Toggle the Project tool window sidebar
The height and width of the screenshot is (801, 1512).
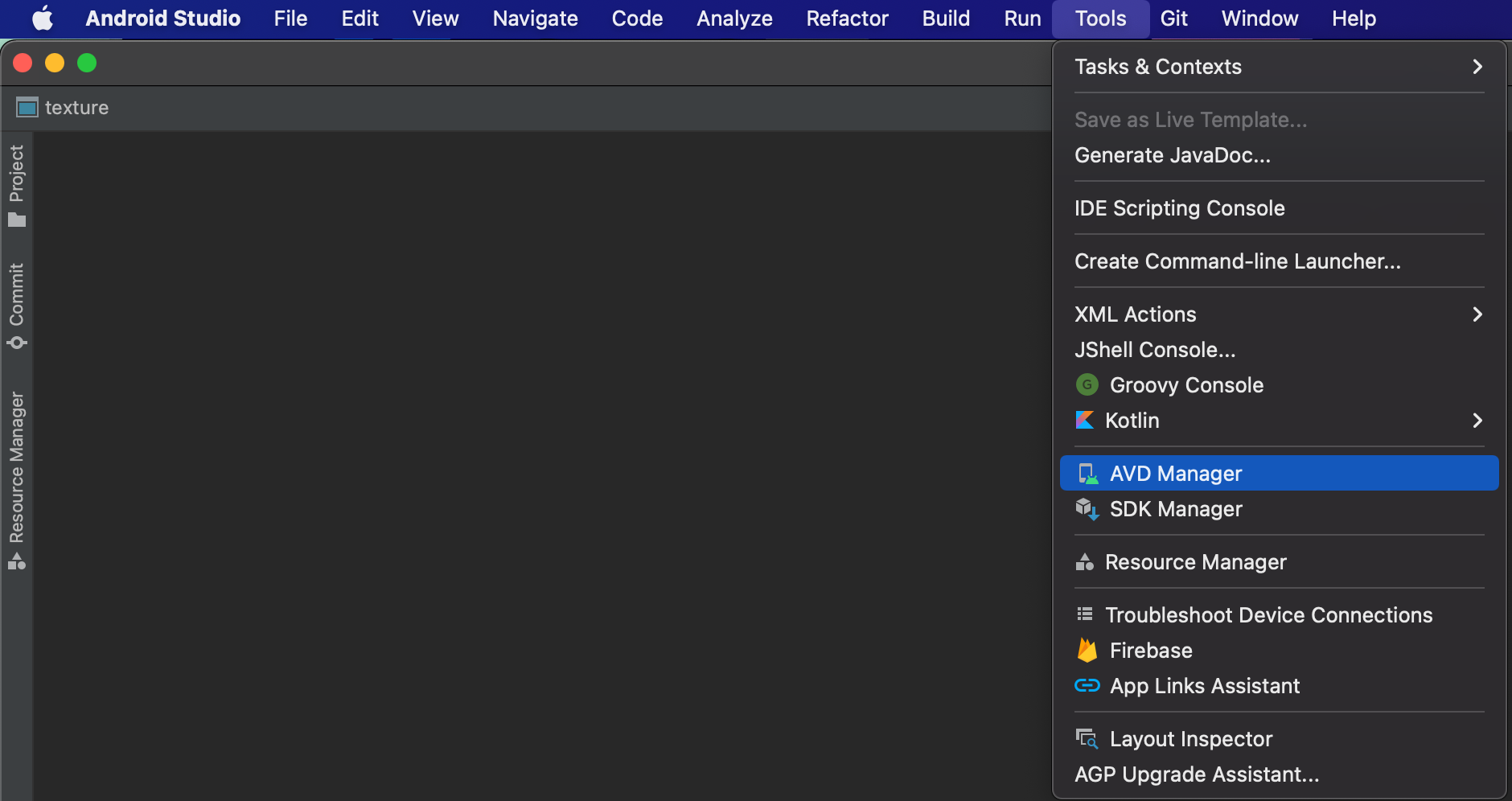[17, 186]
